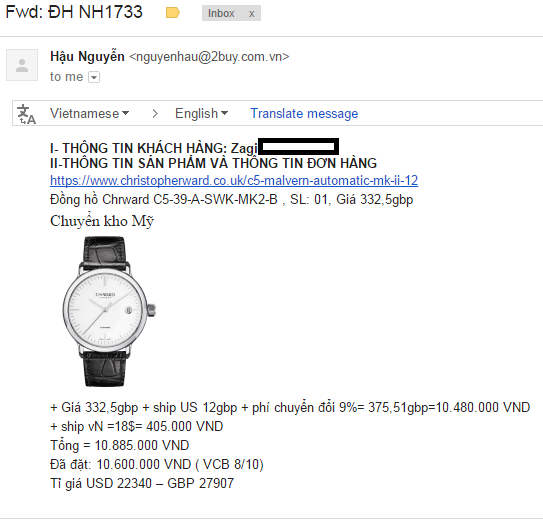
Task: Click the sender email address nguyenhau@2buy.com.vn
Action: click(x=209, y=57)
